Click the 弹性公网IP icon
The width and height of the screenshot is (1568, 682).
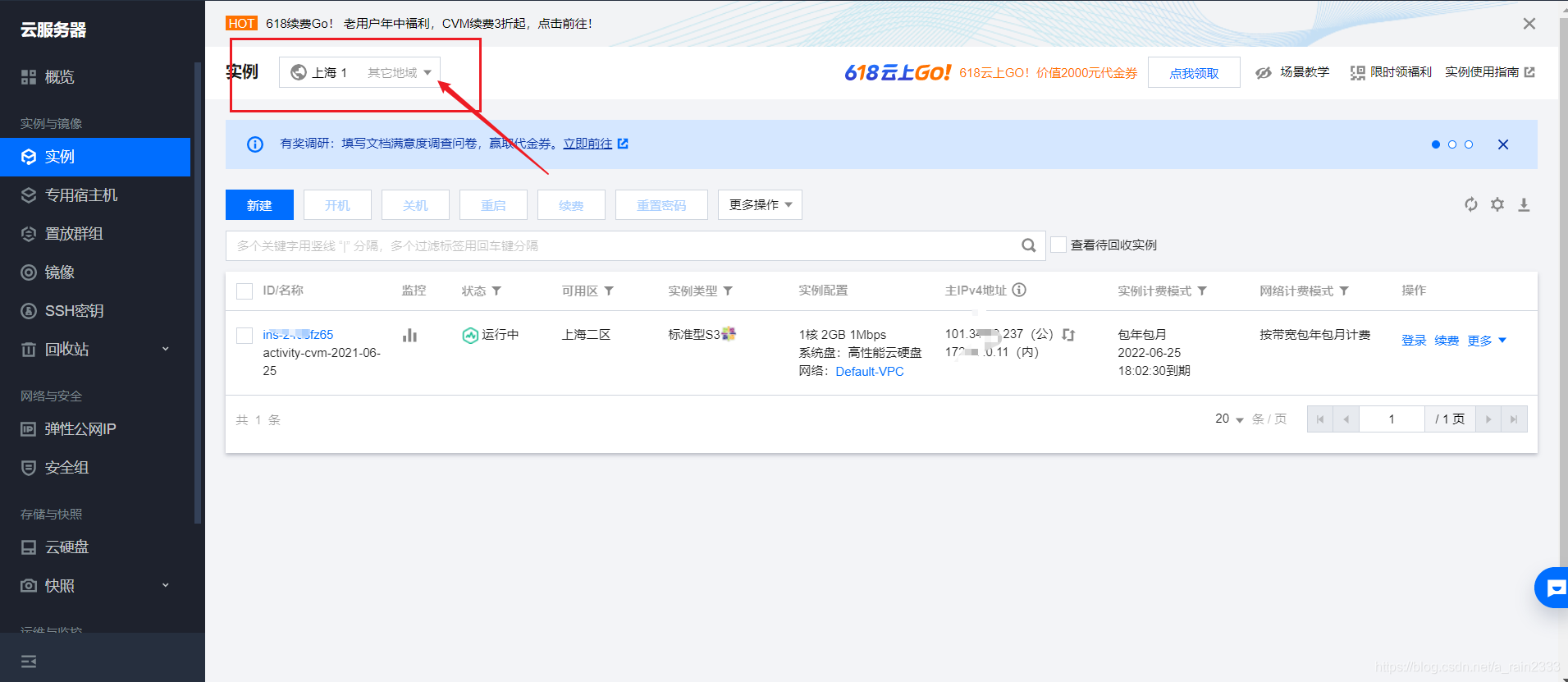tap(29, 429)
